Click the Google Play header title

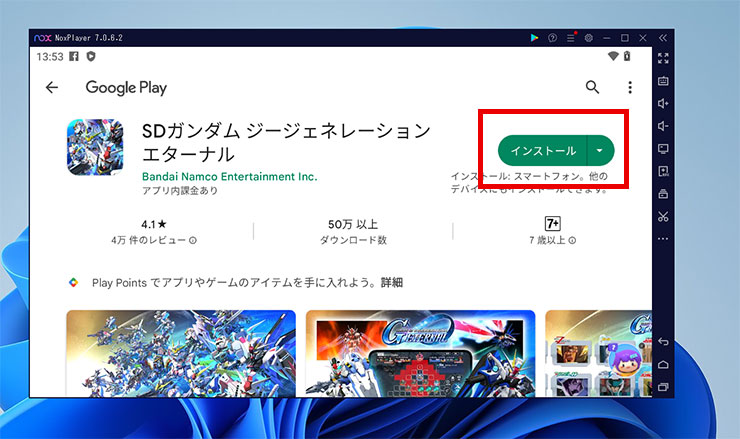point(126,87)
